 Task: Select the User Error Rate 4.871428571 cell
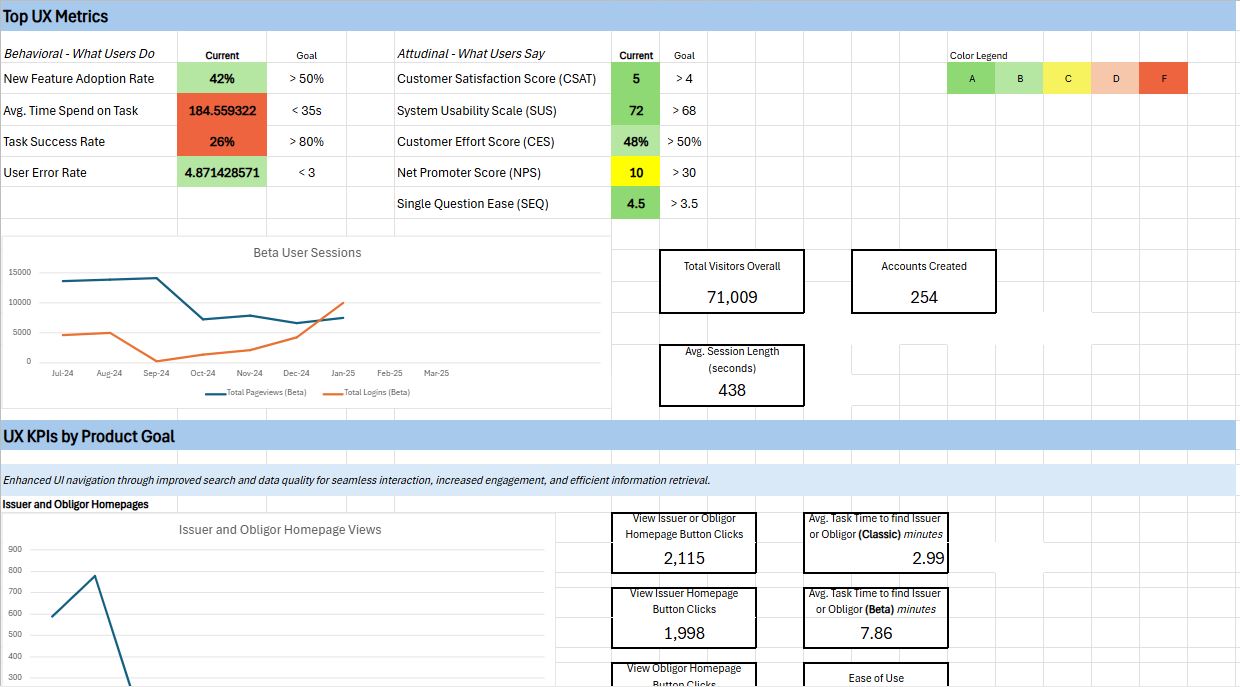pos(222,173)
